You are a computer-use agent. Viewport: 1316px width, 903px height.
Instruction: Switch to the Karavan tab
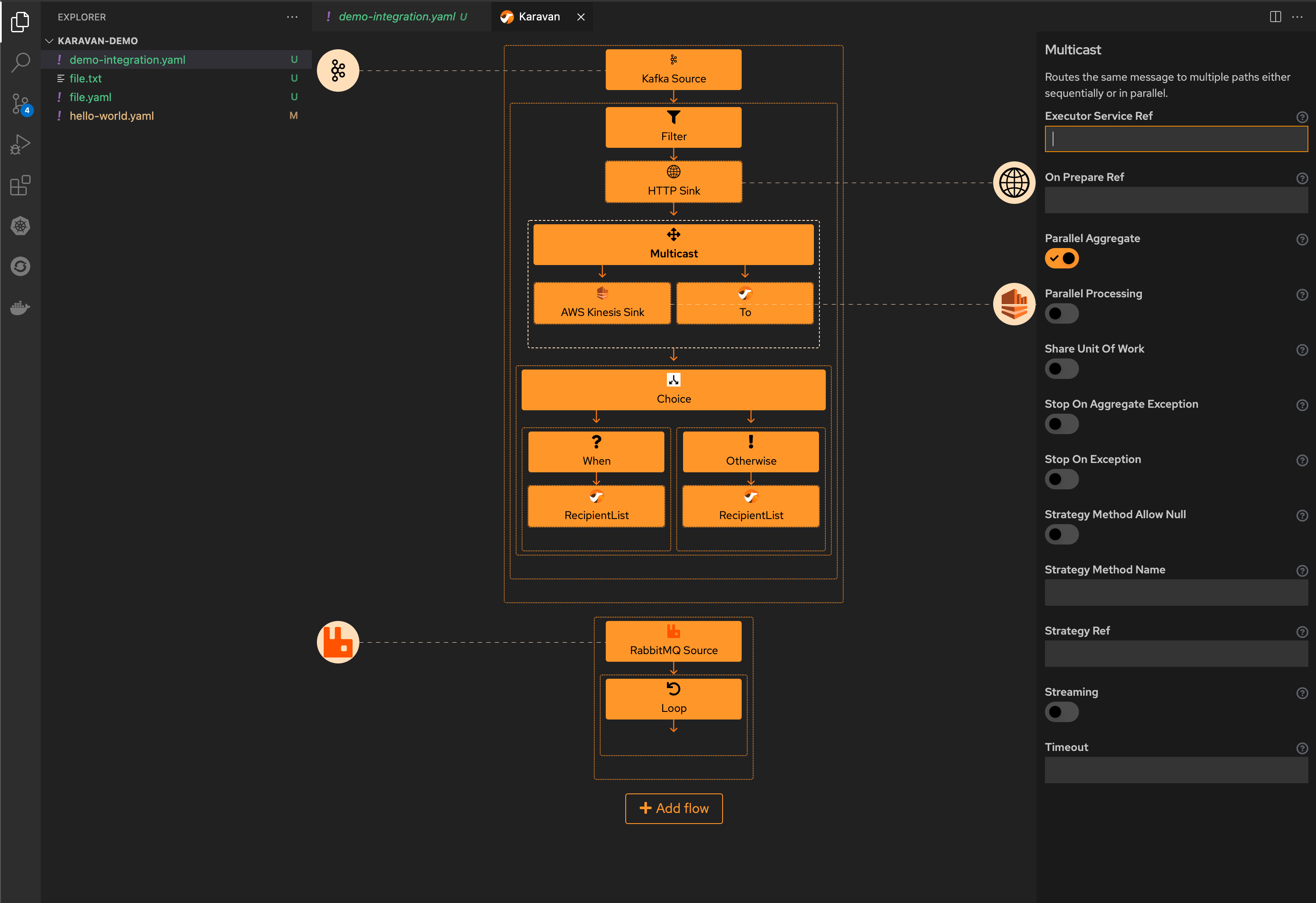[537, 17]
